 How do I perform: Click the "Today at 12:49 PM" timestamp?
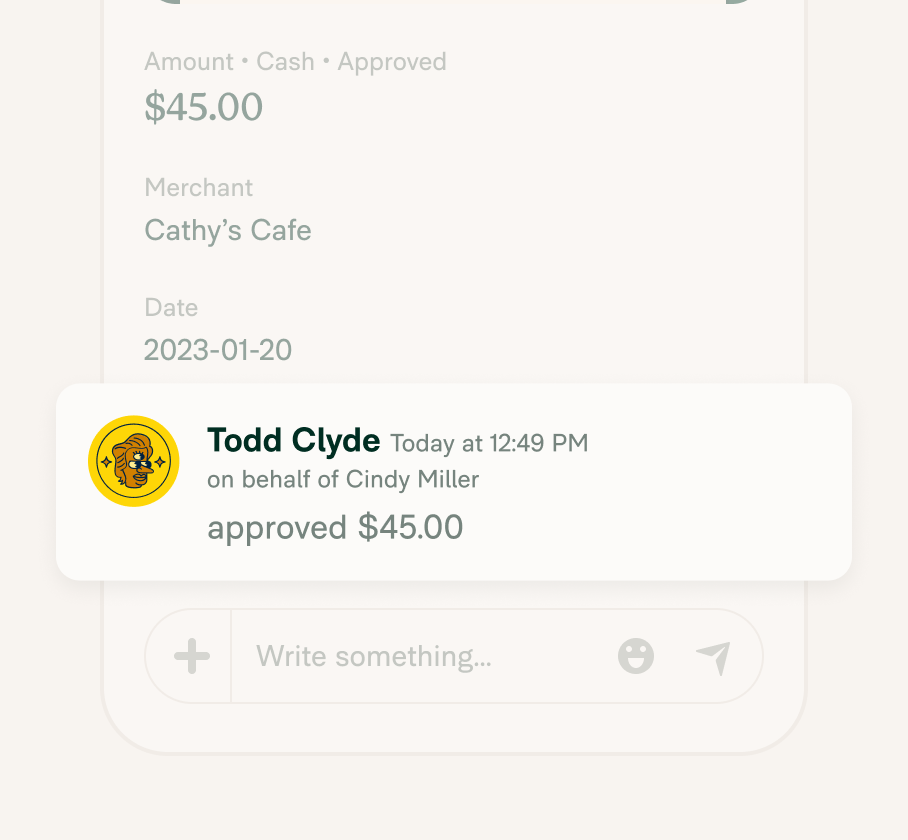coord(489,442)
